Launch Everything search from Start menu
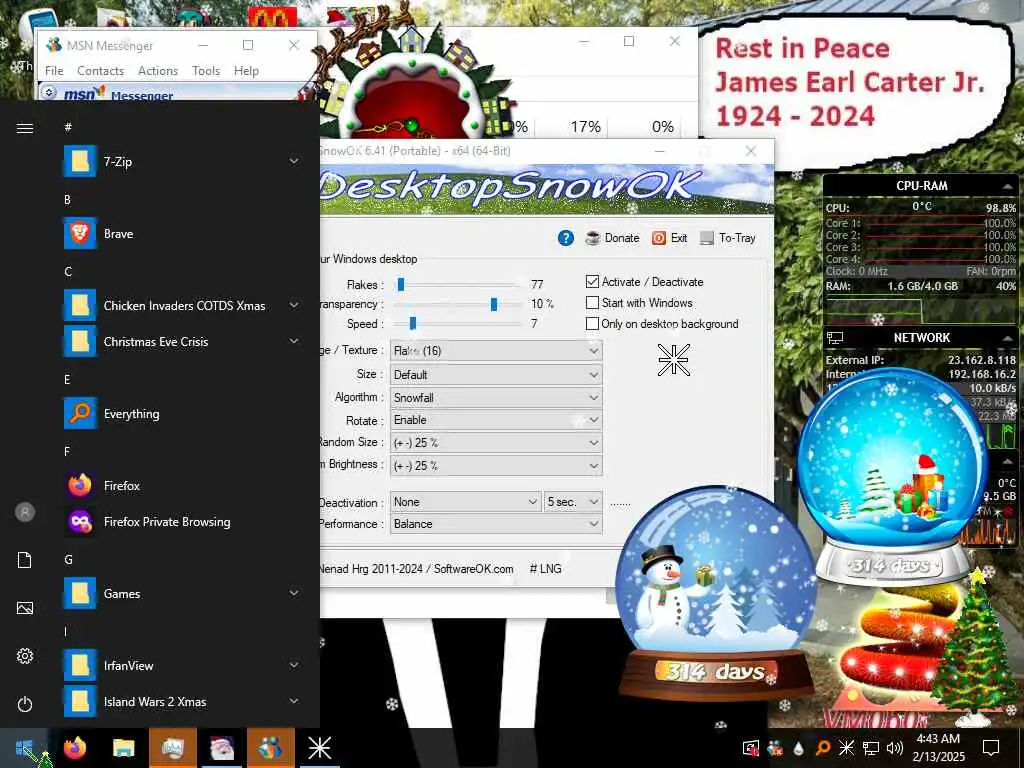 (x=183, y=414)
